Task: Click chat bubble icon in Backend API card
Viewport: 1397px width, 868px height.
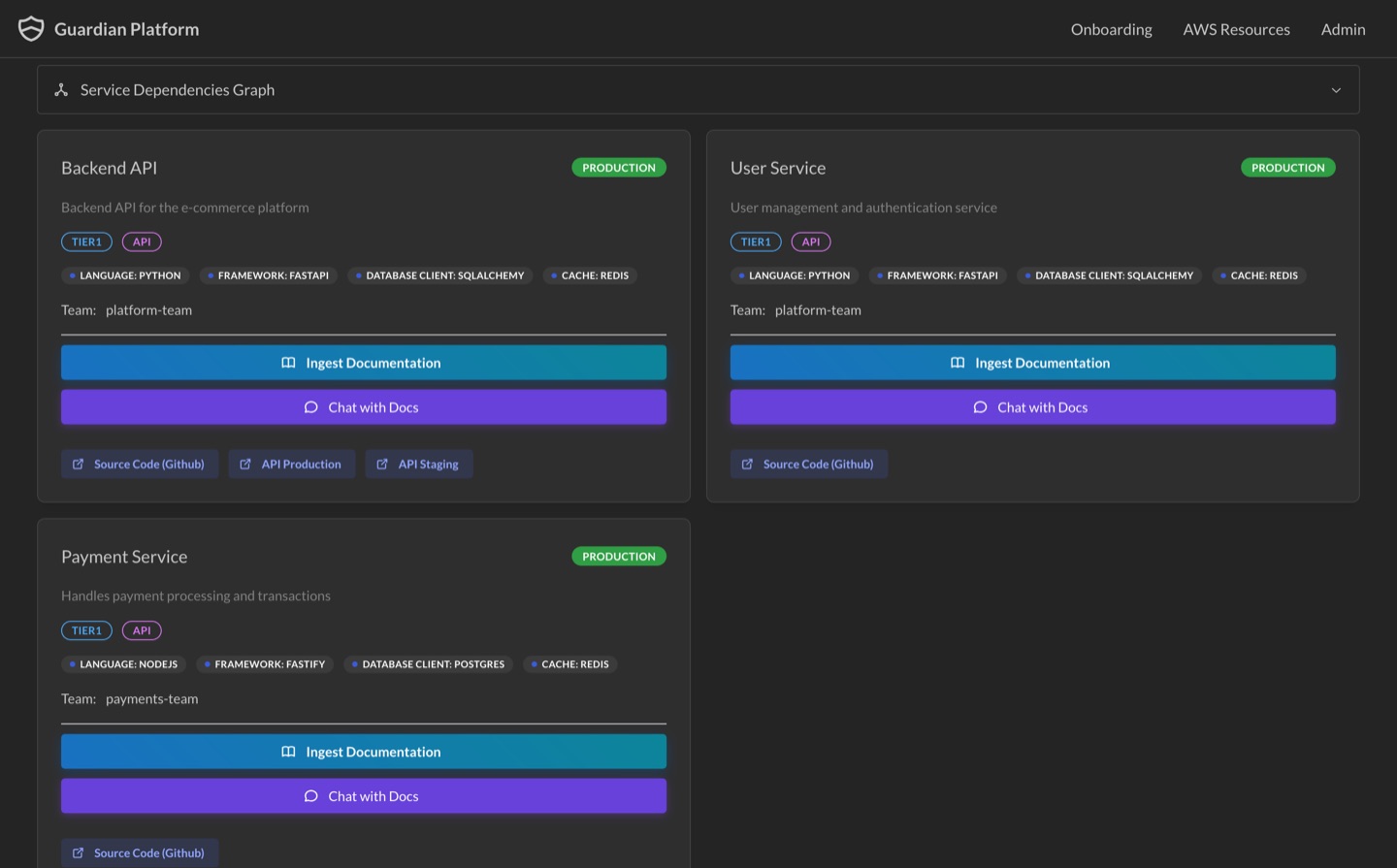Action: coord(310,407)
